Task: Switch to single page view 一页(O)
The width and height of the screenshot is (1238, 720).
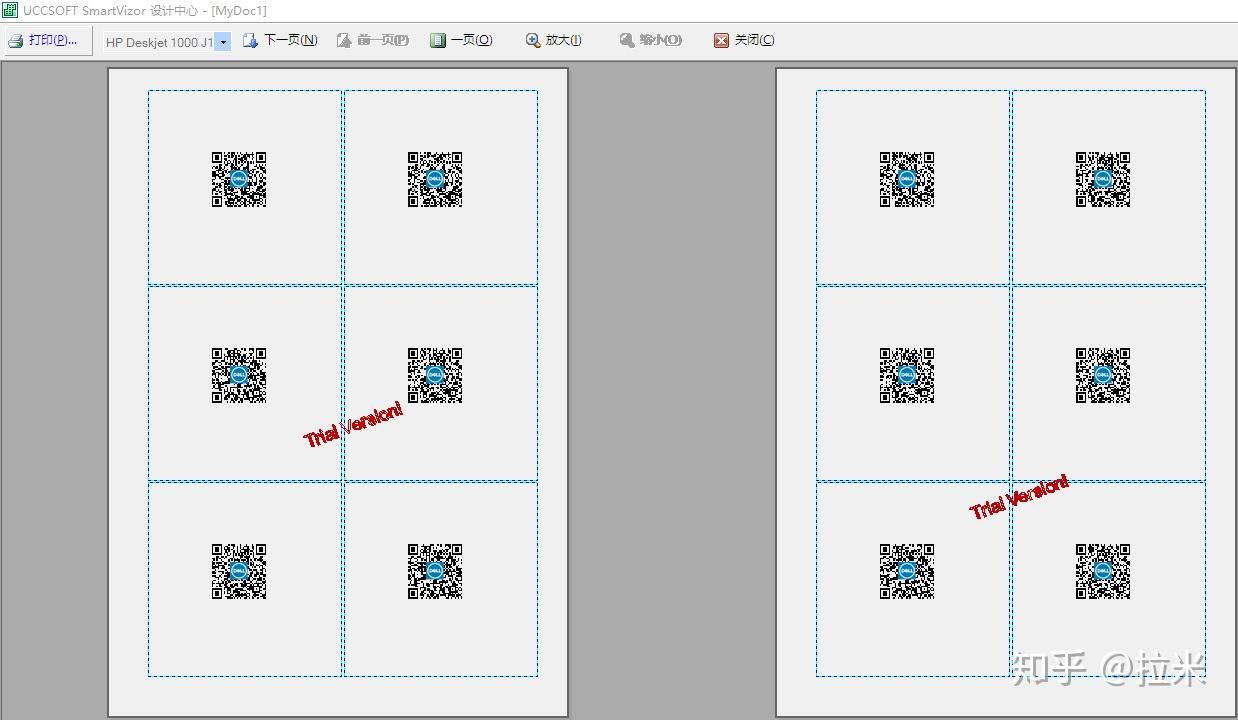Action: (461, 41)
